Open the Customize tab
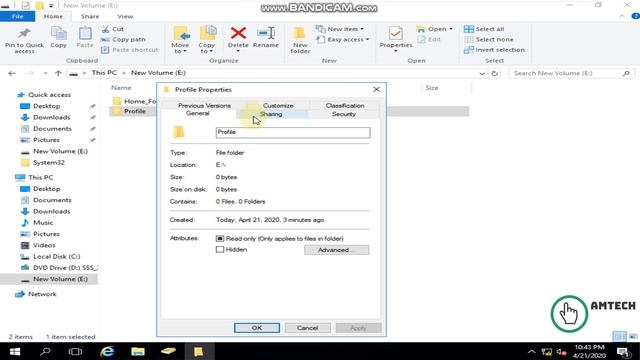640x360 pixels. click(x=278, y=105)
